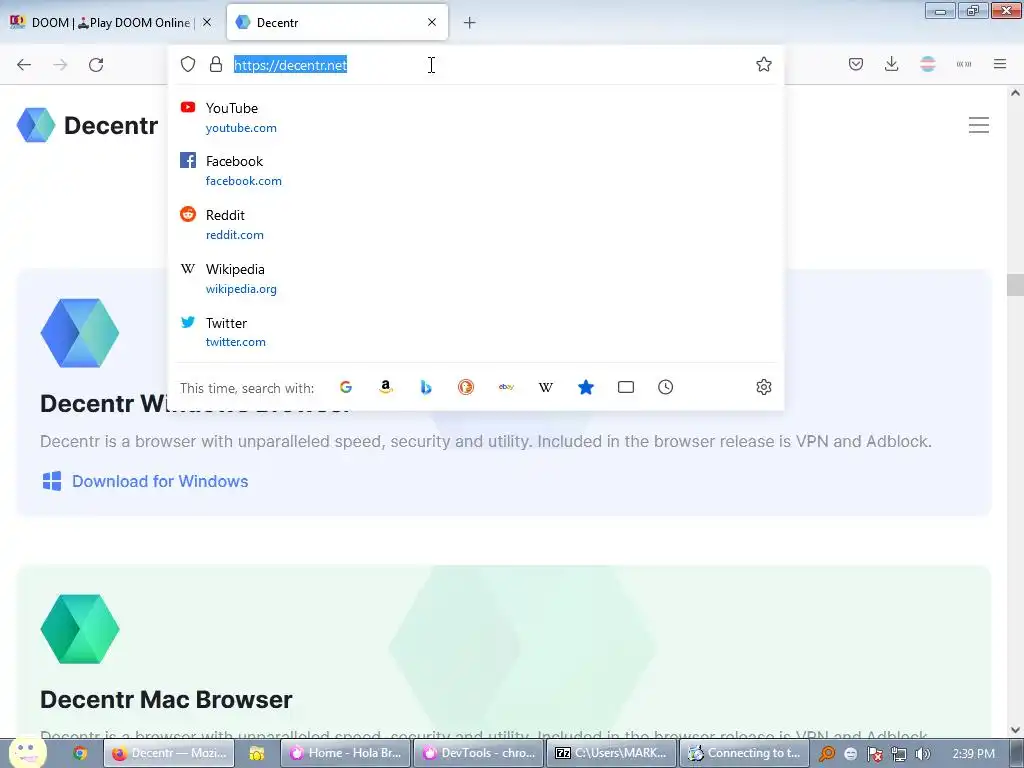
Task: Search this time with Google
Action: (345, 387)
